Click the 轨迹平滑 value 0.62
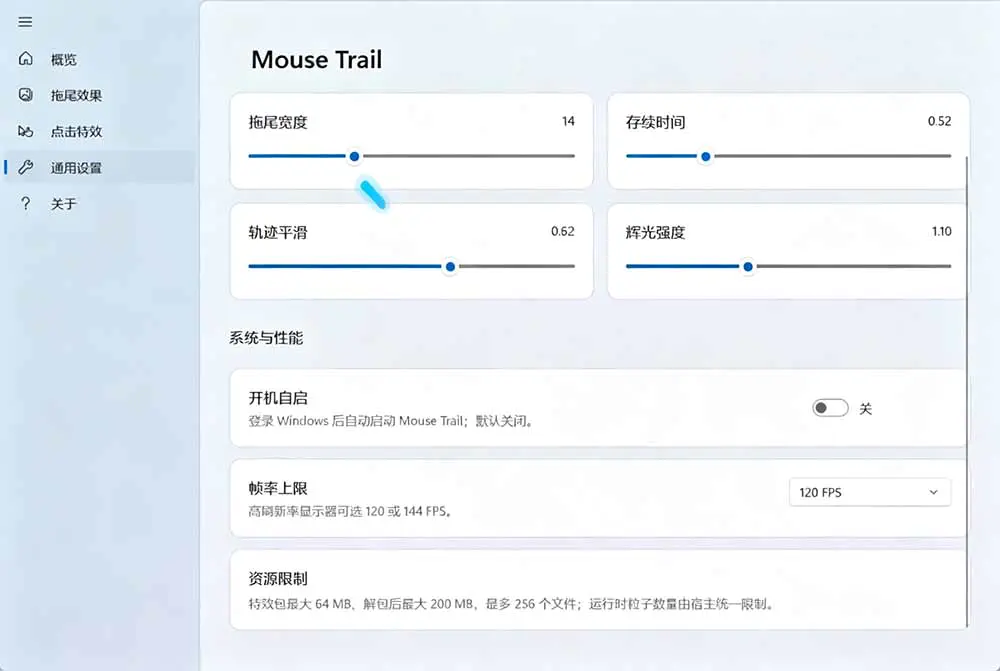Image resolution: width=1000 pixels, height=671 pixels. (562, 232)
